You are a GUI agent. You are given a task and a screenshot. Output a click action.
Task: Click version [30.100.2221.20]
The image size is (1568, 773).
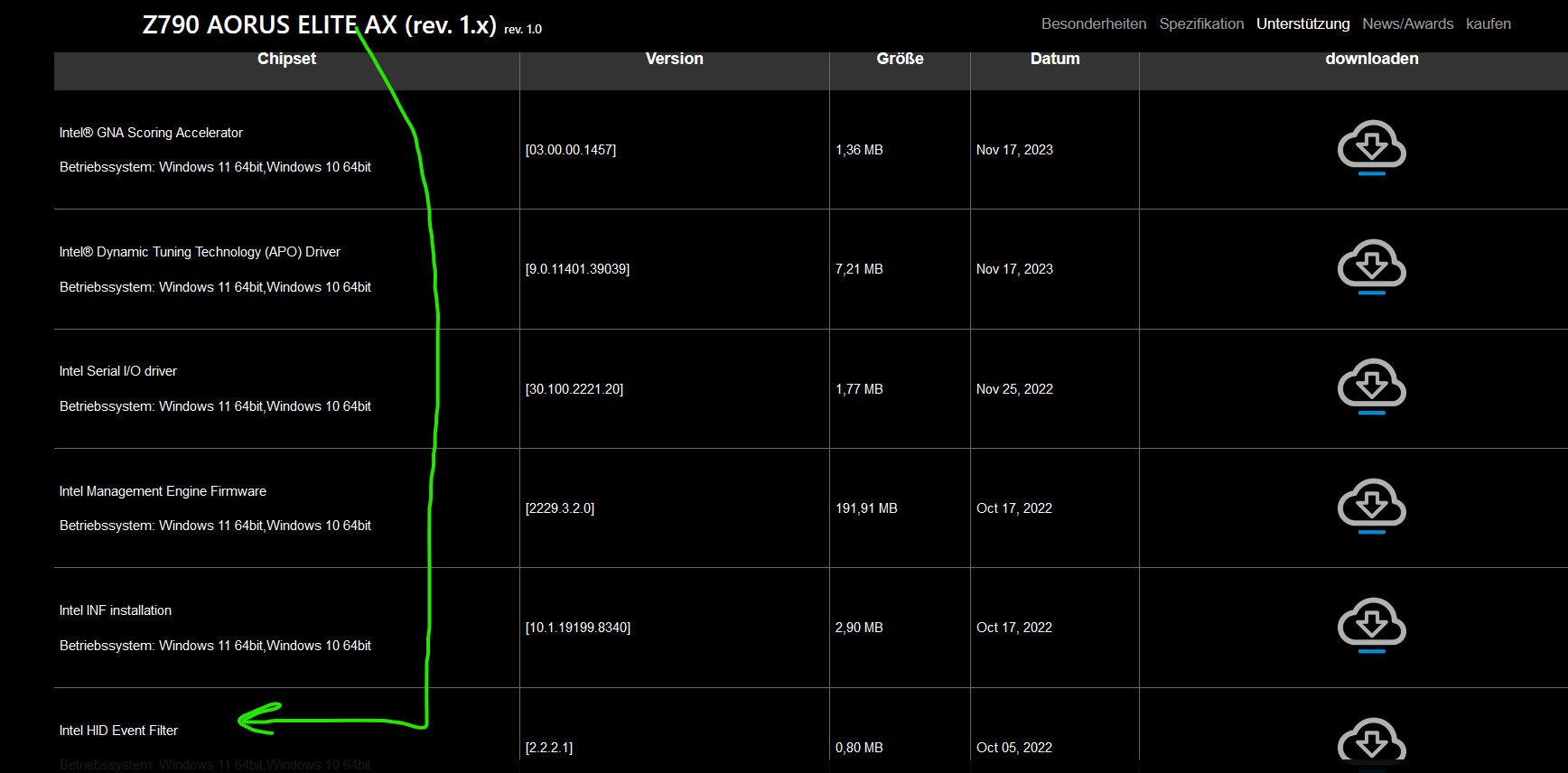tap(574, 389)
